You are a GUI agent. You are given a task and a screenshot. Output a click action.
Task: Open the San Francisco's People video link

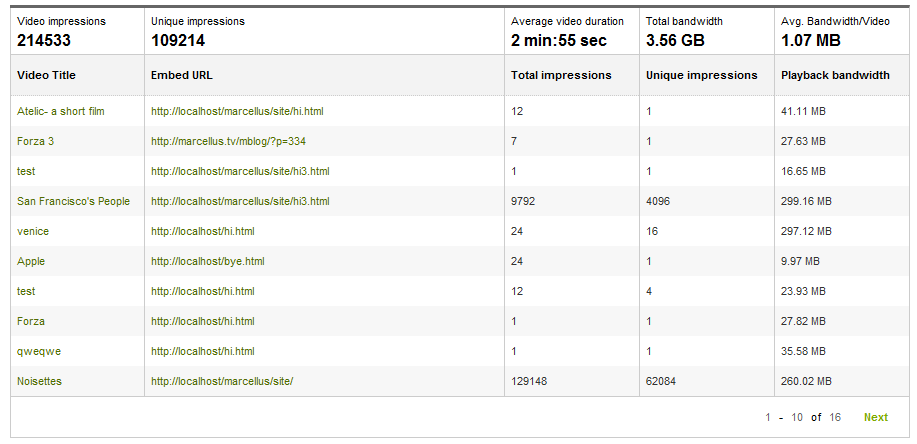[73, 201]
